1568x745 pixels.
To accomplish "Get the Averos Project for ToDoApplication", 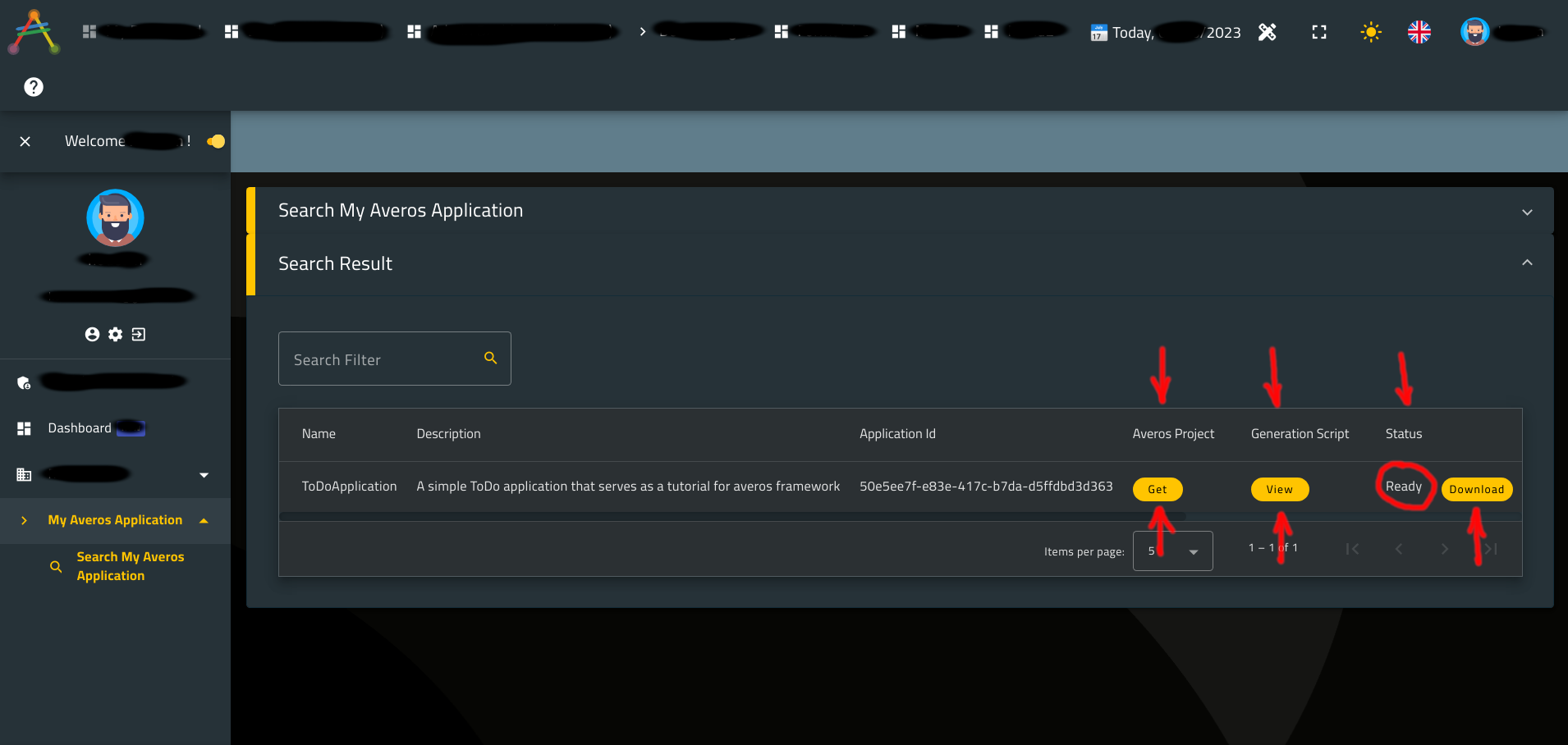I will point(1158,489).
